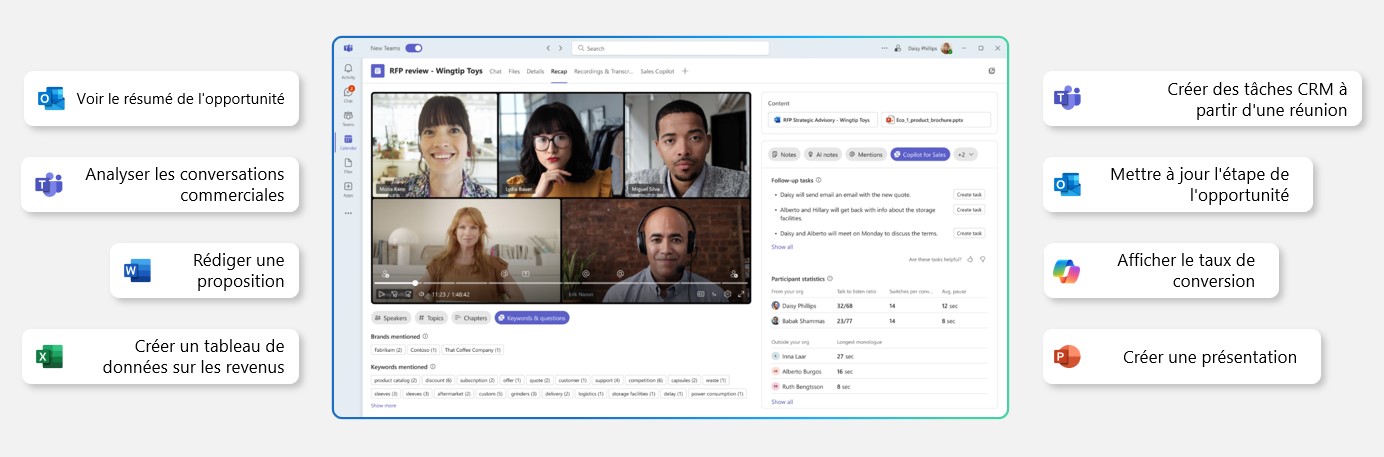The image size is (1384, 457).
Task: Expand video to full screen
Action: click(741, 294)
